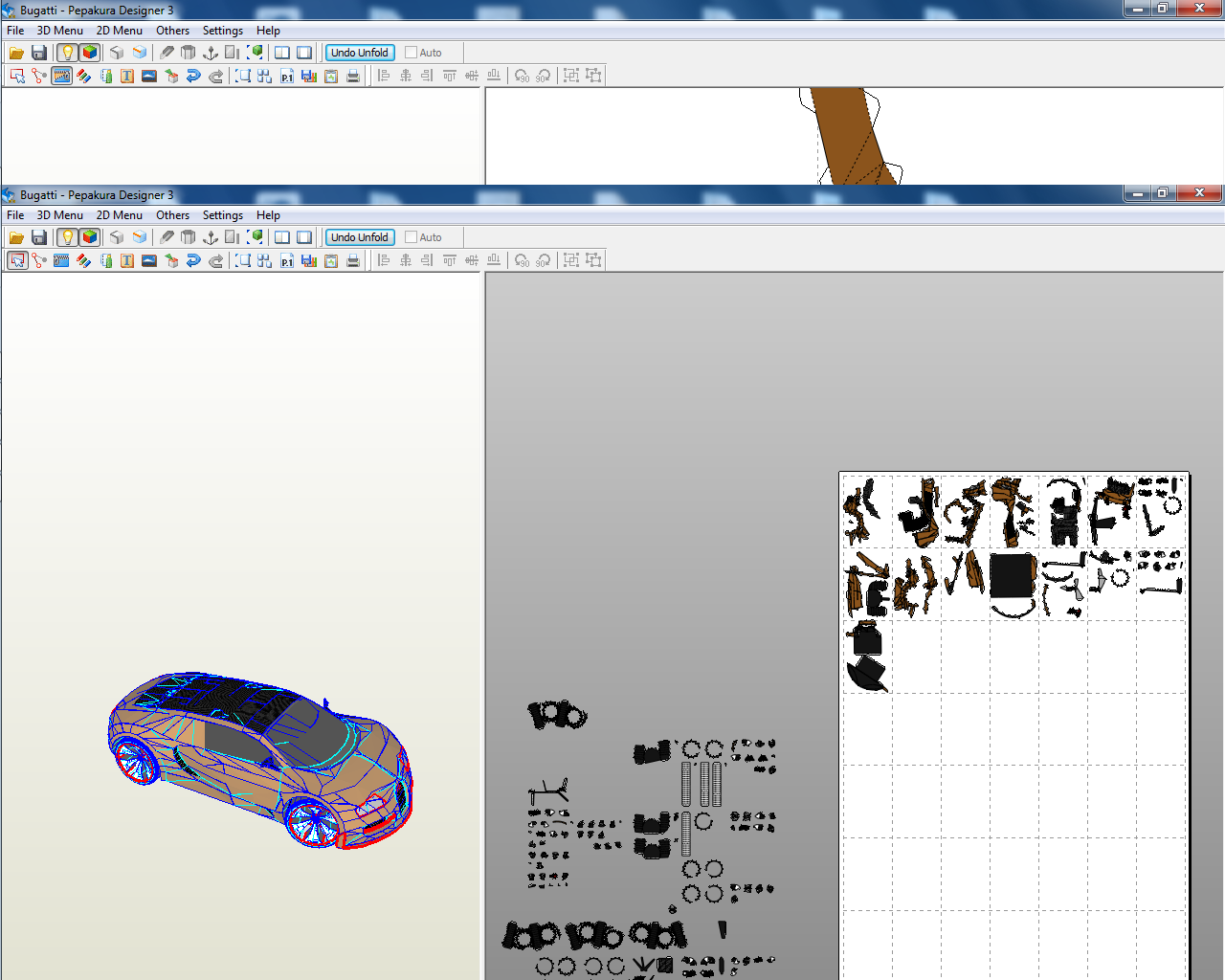The height and width of the screenshot is (980, 1225).
Task: Click blue ruler tool icon in front window
Action: (x=61, y=260)
